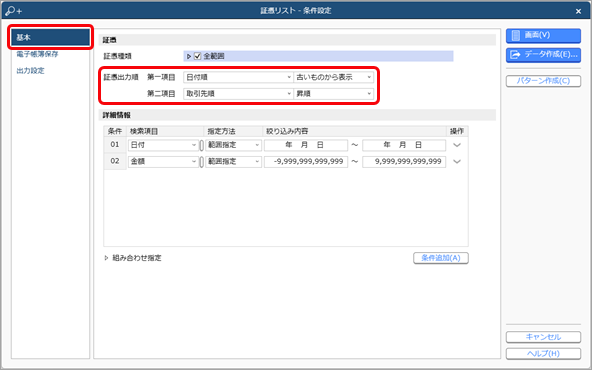
Task: Click the 条件追加(A) button
Action: click(441, 258)
